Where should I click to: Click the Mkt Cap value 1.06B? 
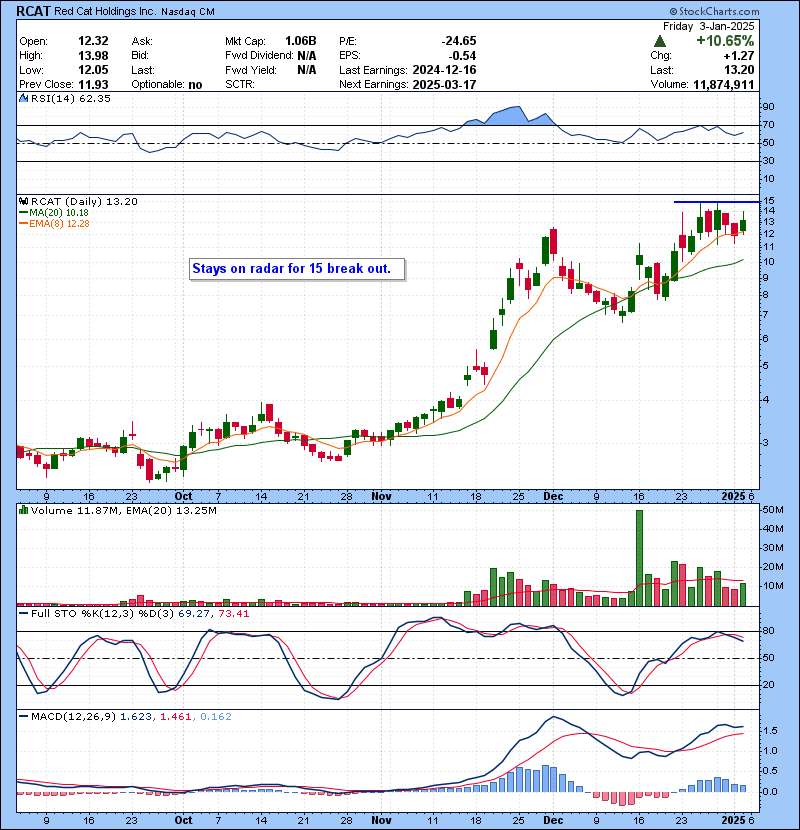click(x=301, y=41)
